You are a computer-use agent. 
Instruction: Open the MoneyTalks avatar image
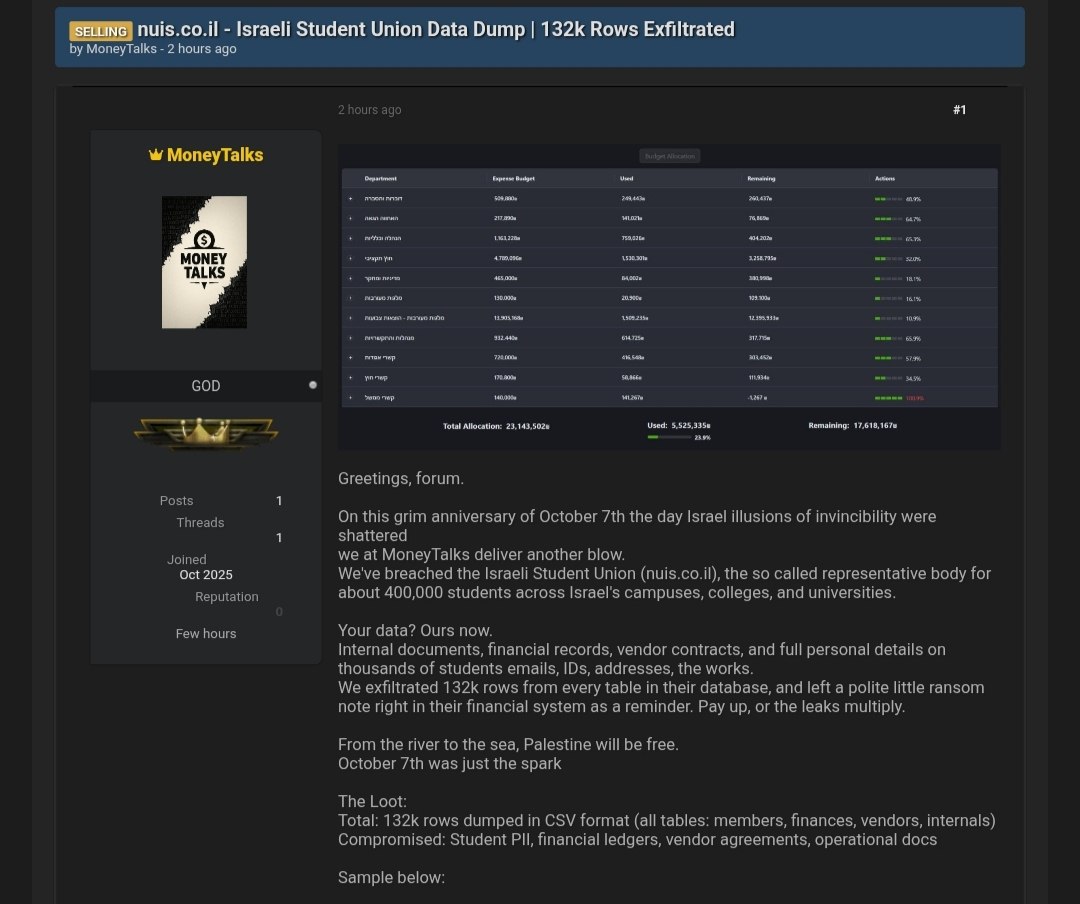click(204, 262)
